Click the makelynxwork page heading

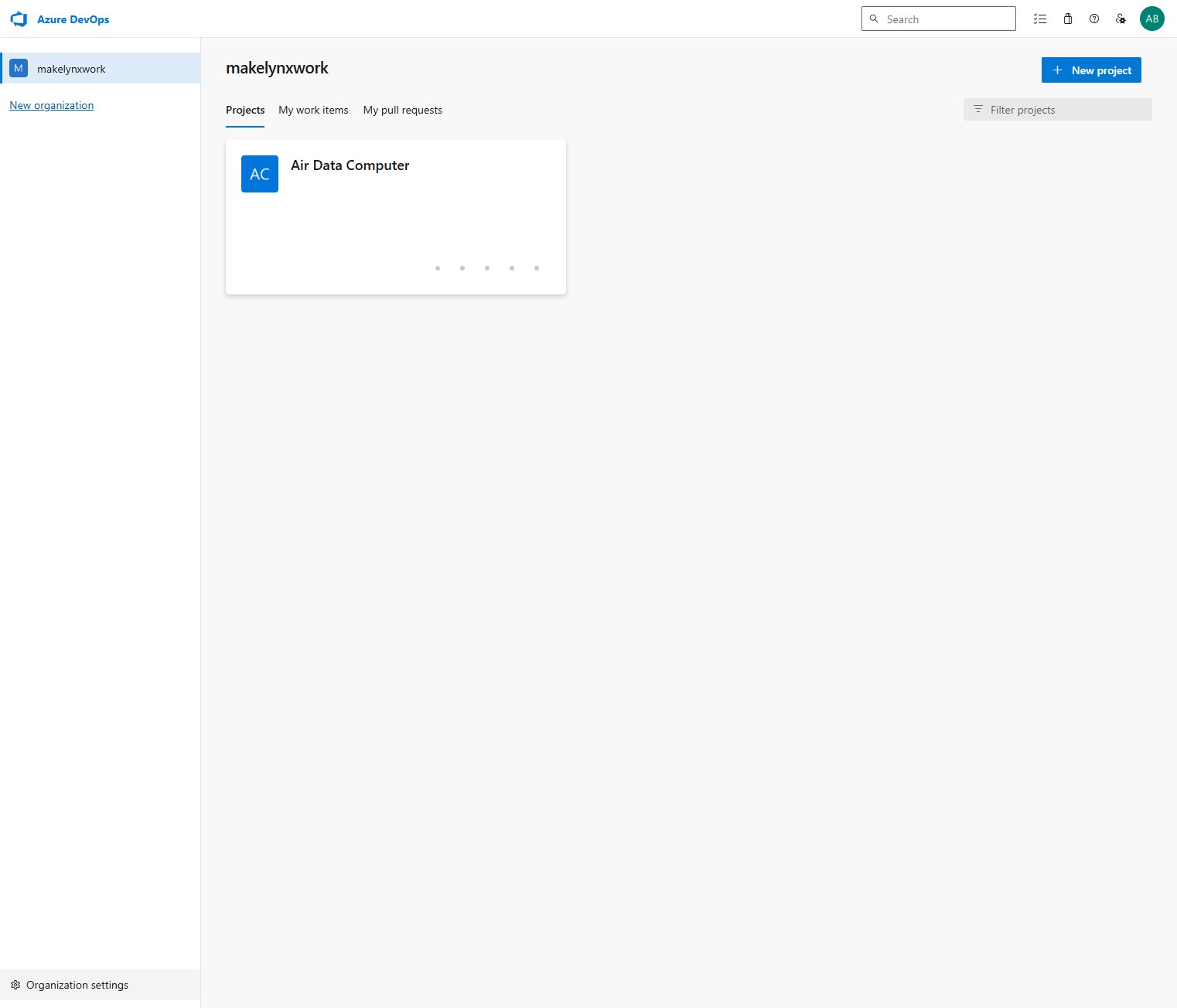277,68
